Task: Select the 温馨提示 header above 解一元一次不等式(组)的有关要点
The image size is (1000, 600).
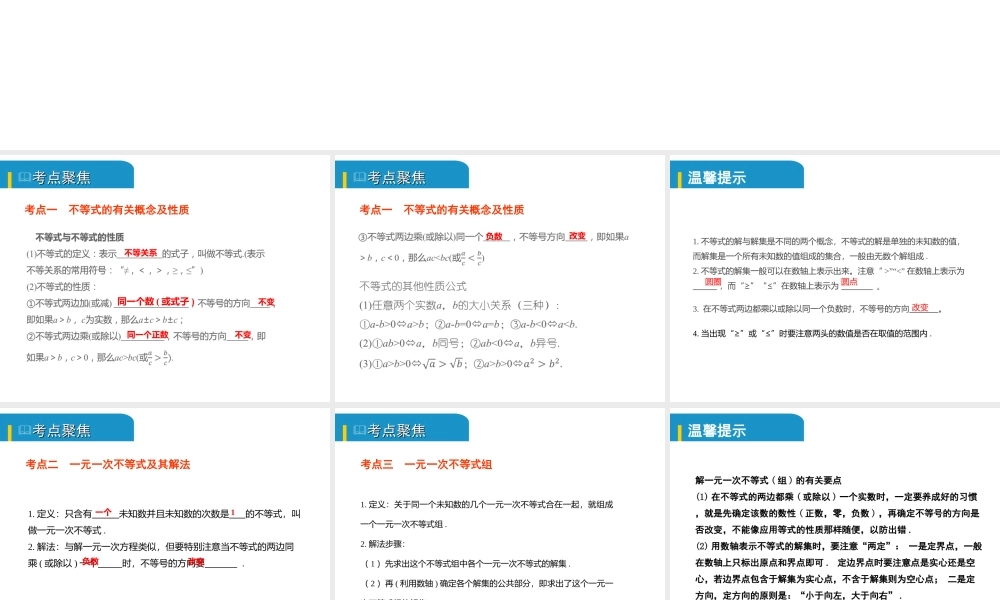Action: click(x=716, y=430)
